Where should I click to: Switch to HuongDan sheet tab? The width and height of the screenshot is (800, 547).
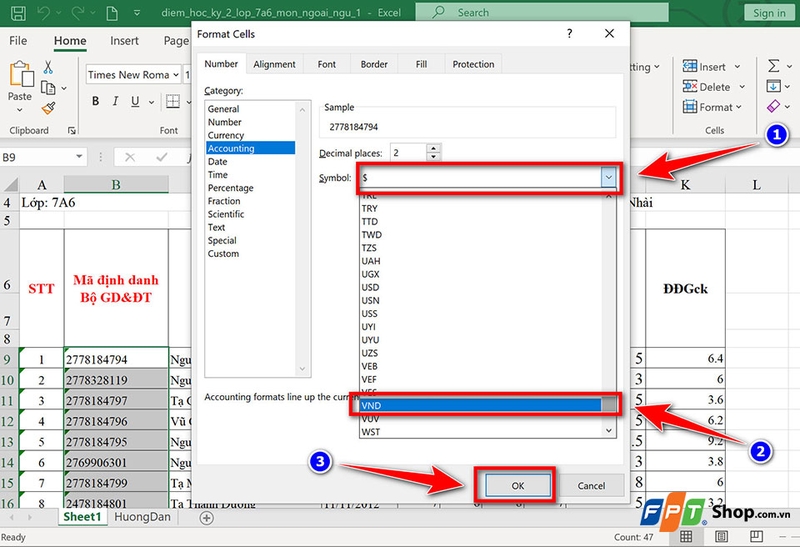click(x=142, y=517)
